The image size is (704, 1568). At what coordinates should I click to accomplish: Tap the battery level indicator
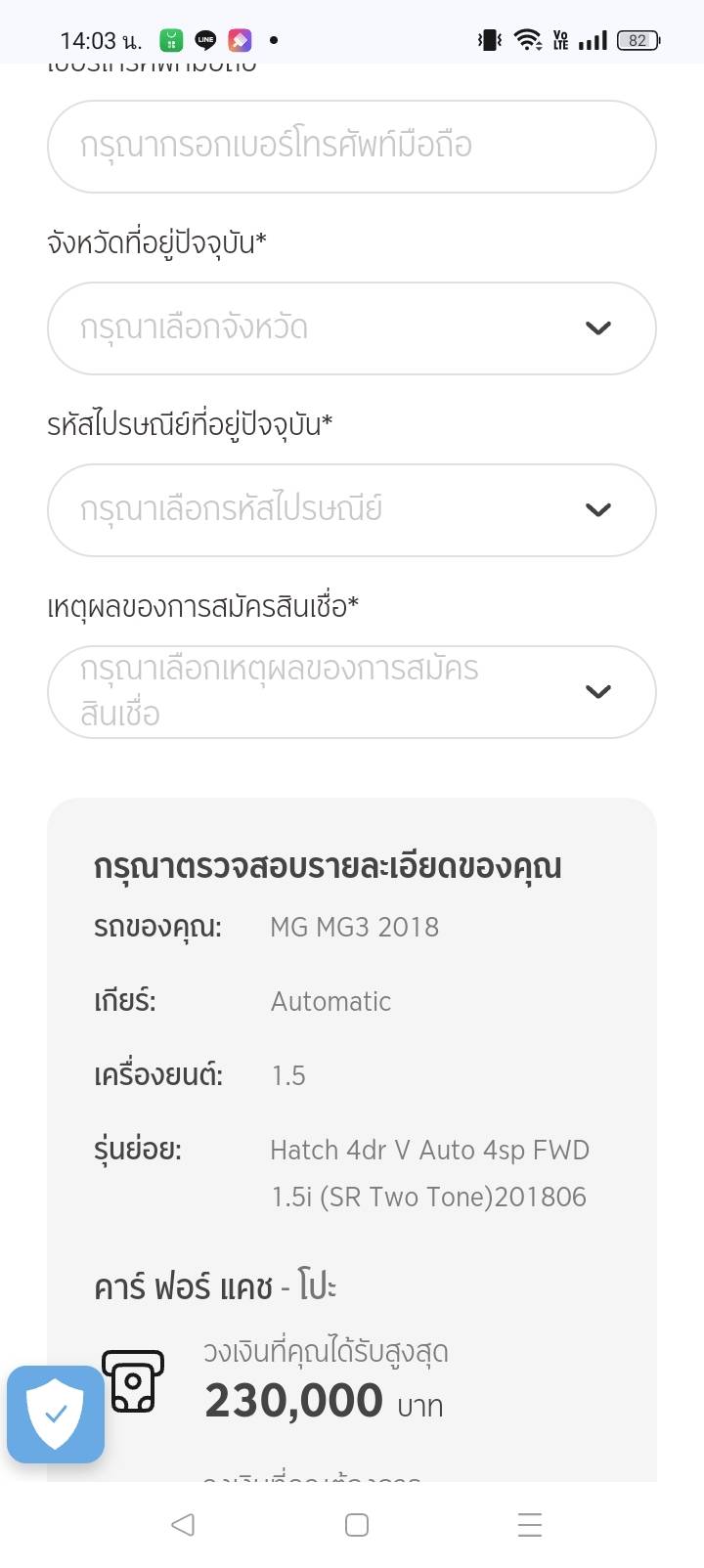point(638,40)
